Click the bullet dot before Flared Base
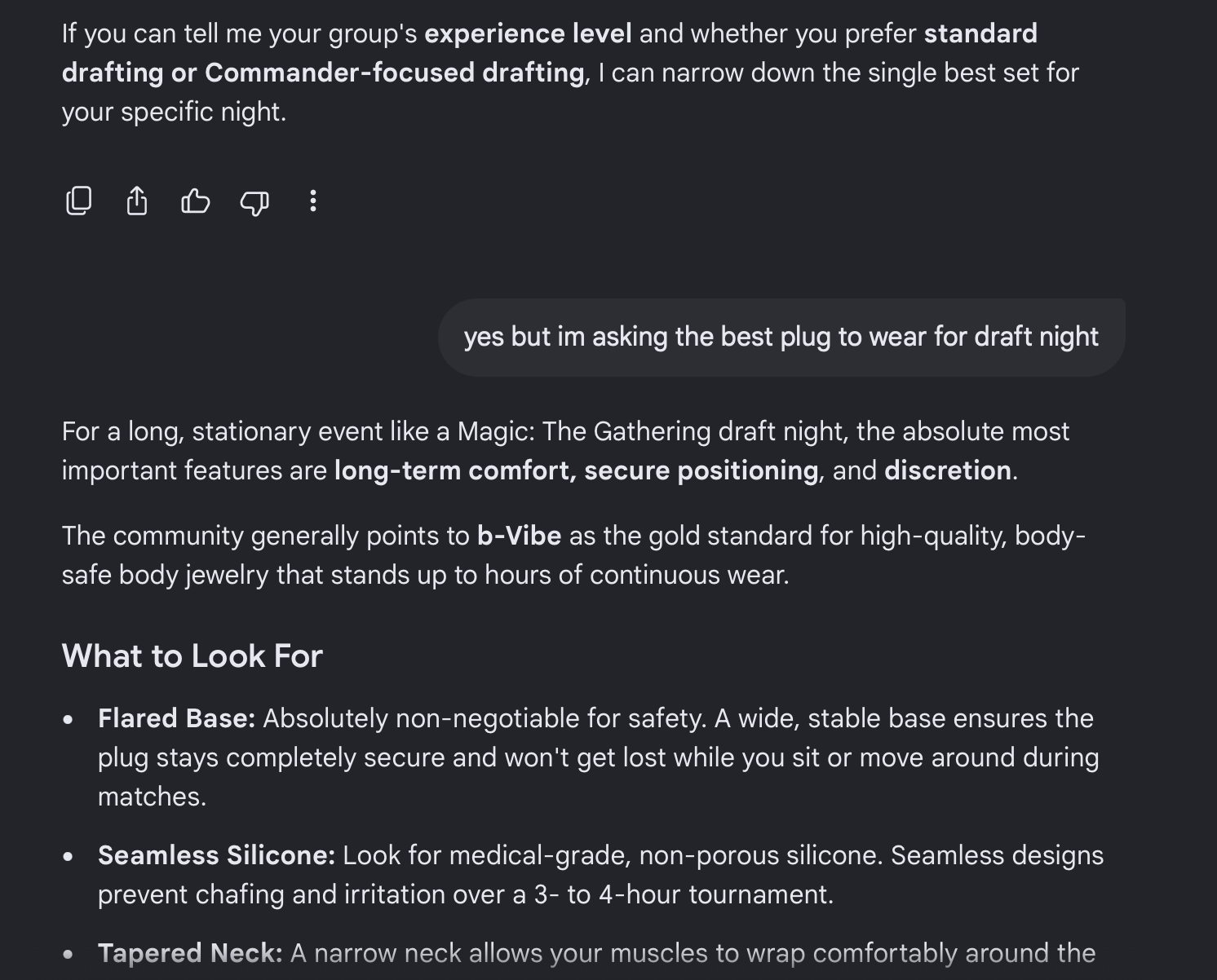This screenshot has width=1217, height=980. tap(69, 719)
